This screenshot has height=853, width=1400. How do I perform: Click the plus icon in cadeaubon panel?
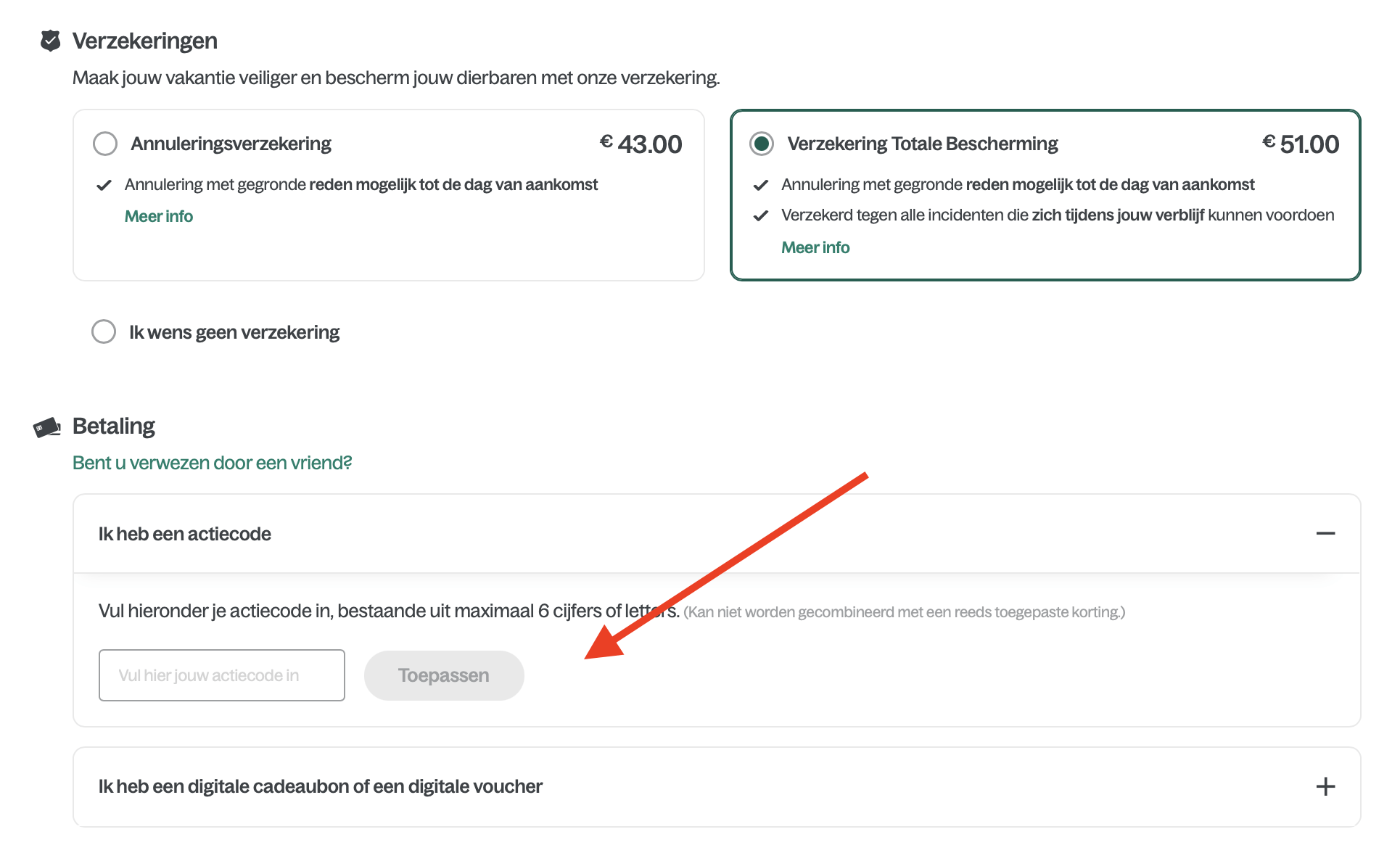(1325, 787)
